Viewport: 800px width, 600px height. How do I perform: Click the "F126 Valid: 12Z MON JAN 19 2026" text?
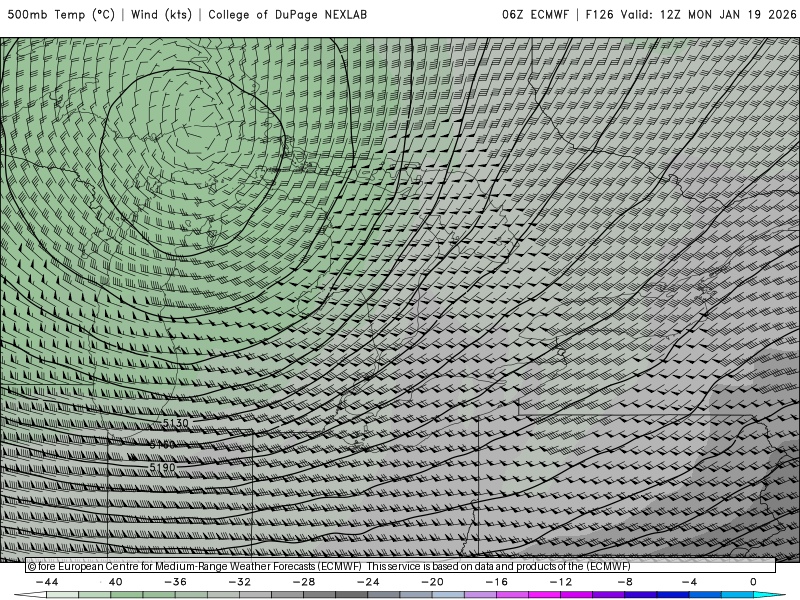(x=691, y=15)
